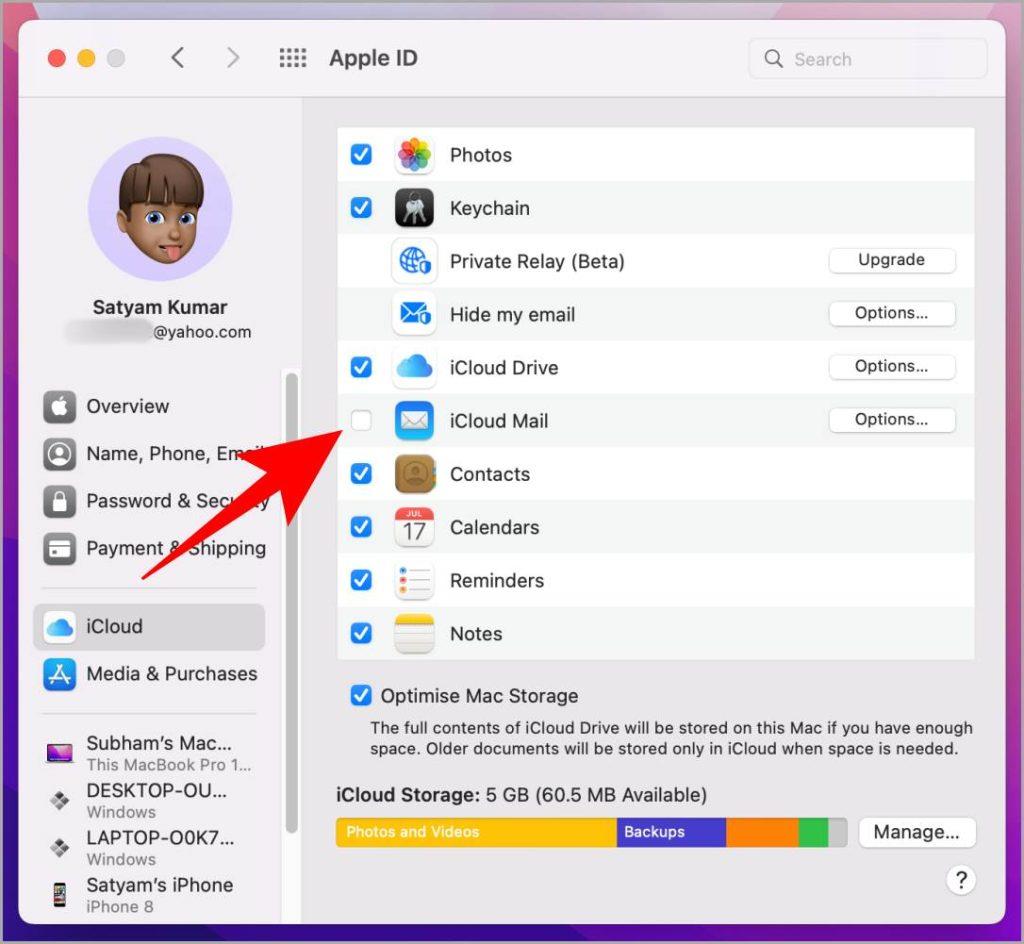Click the iCloud Mail envelope icon
Viewport: 1024px width, 944px height.
click(414, 420)
